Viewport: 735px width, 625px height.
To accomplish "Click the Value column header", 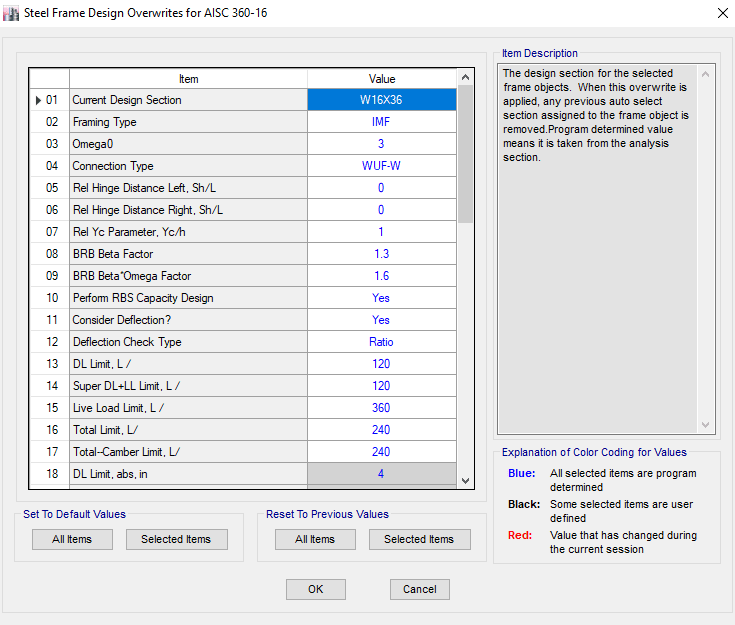I will point(382,79).
